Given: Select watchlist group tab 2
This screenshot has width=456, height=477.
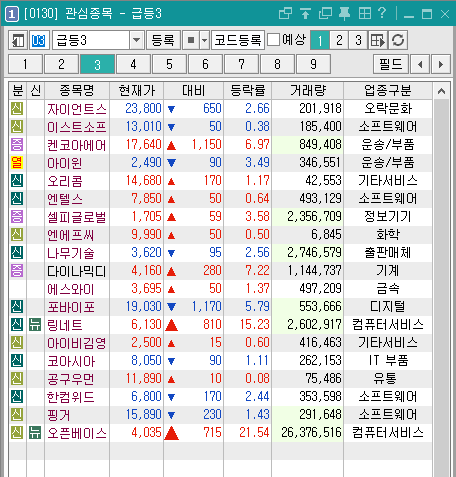Looking at the screenshot, I should (61, 64).
